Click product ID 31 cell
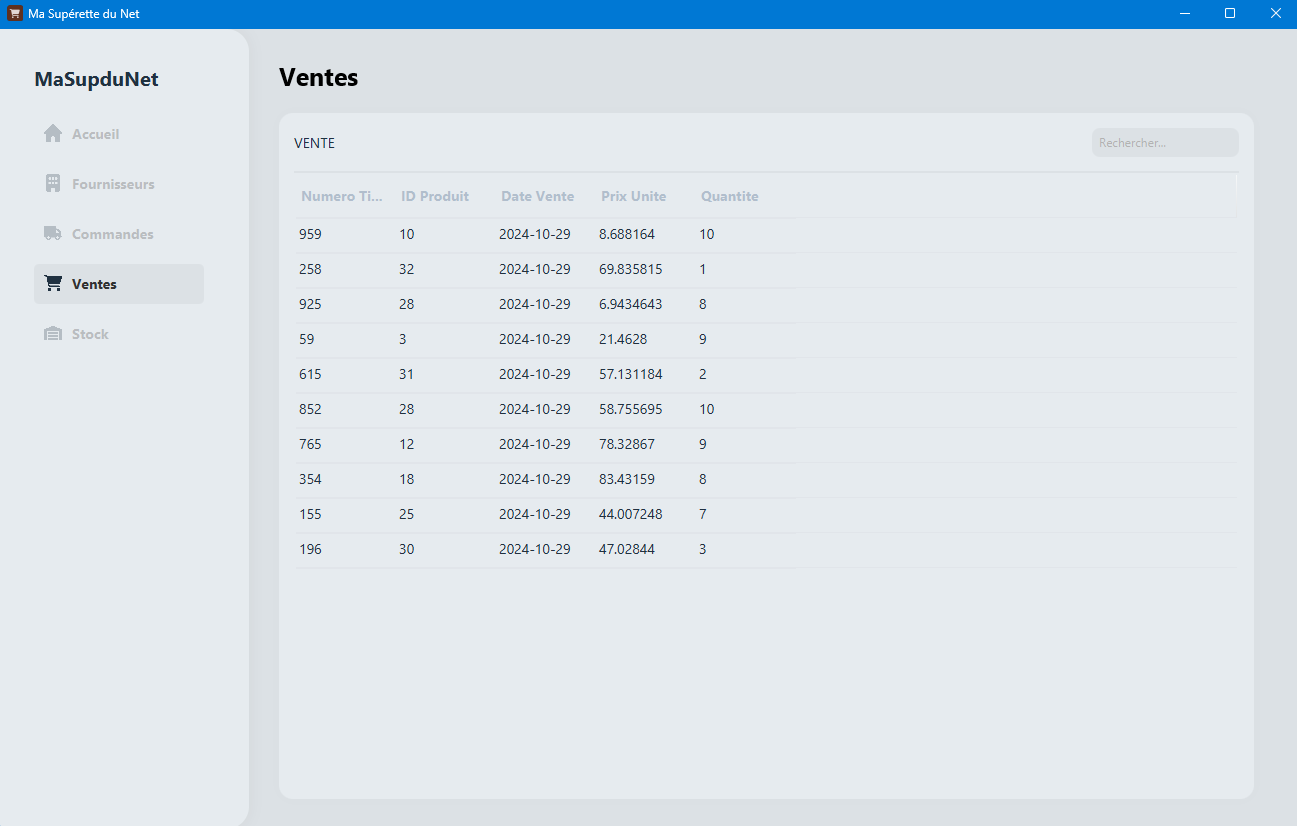Viewport: 1297px width, 826px height. [x=445, y=374]
